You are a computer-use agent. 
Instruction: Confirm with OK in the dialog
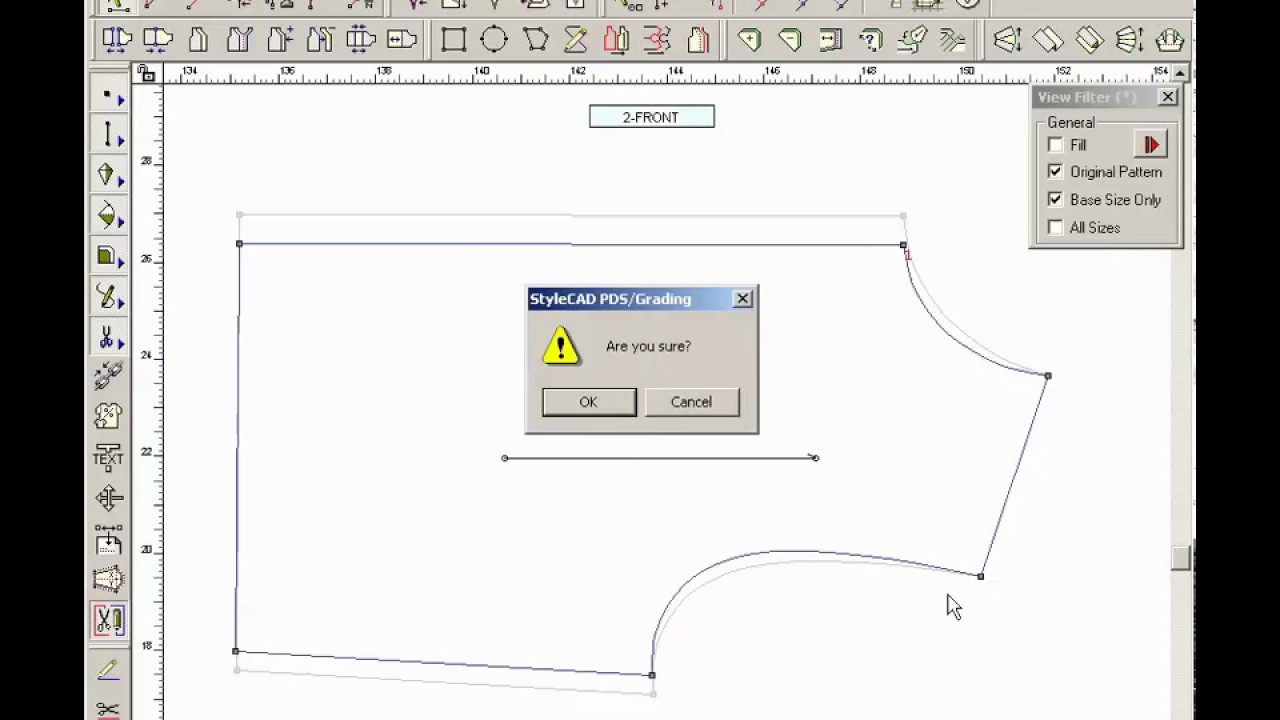(588, 402)
